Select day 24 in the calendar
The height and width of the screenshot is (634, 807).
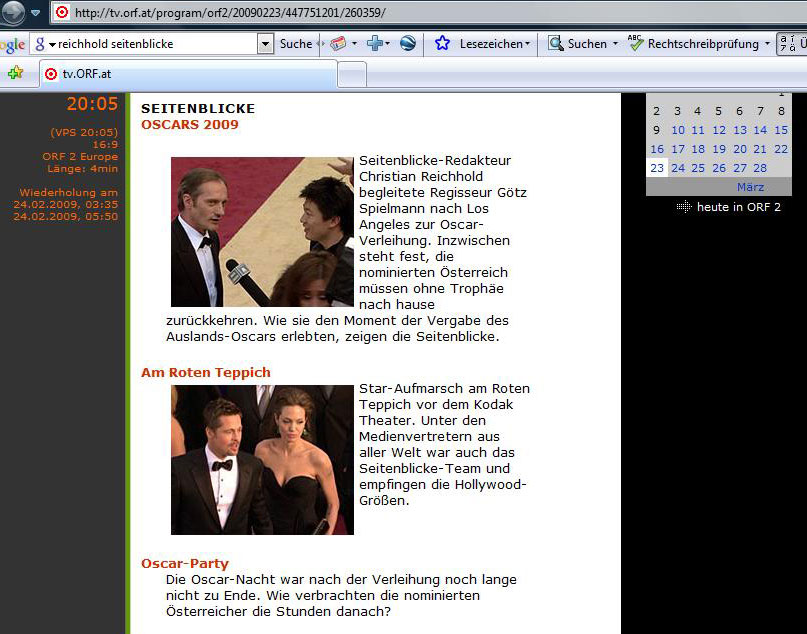(x=678, y=168)
